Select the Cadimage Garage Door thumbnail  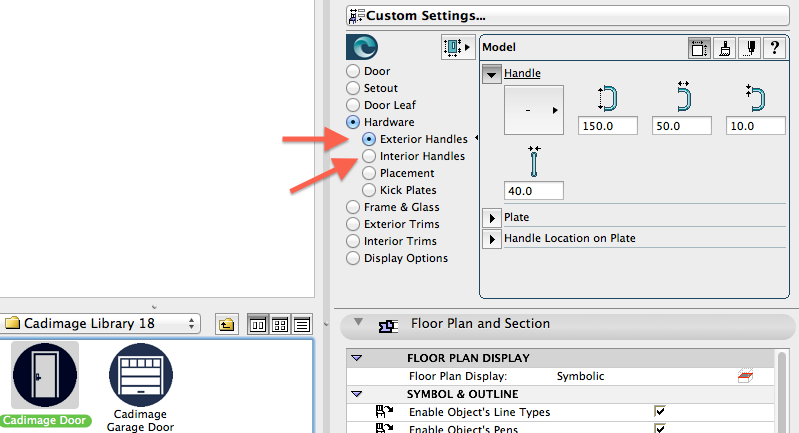140,380
